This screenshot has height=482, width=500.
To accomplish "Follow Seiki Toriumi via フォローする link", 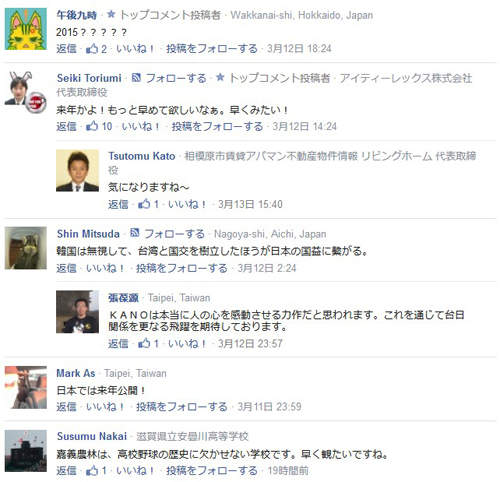I will click(x=176, y=78).
